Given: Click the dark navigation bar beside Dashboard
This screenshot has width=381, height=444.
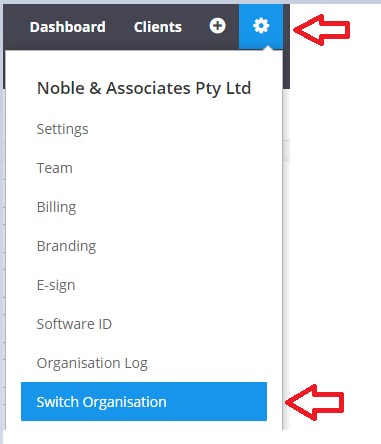Looking at the screenshot, I should [x=17, y=27].
